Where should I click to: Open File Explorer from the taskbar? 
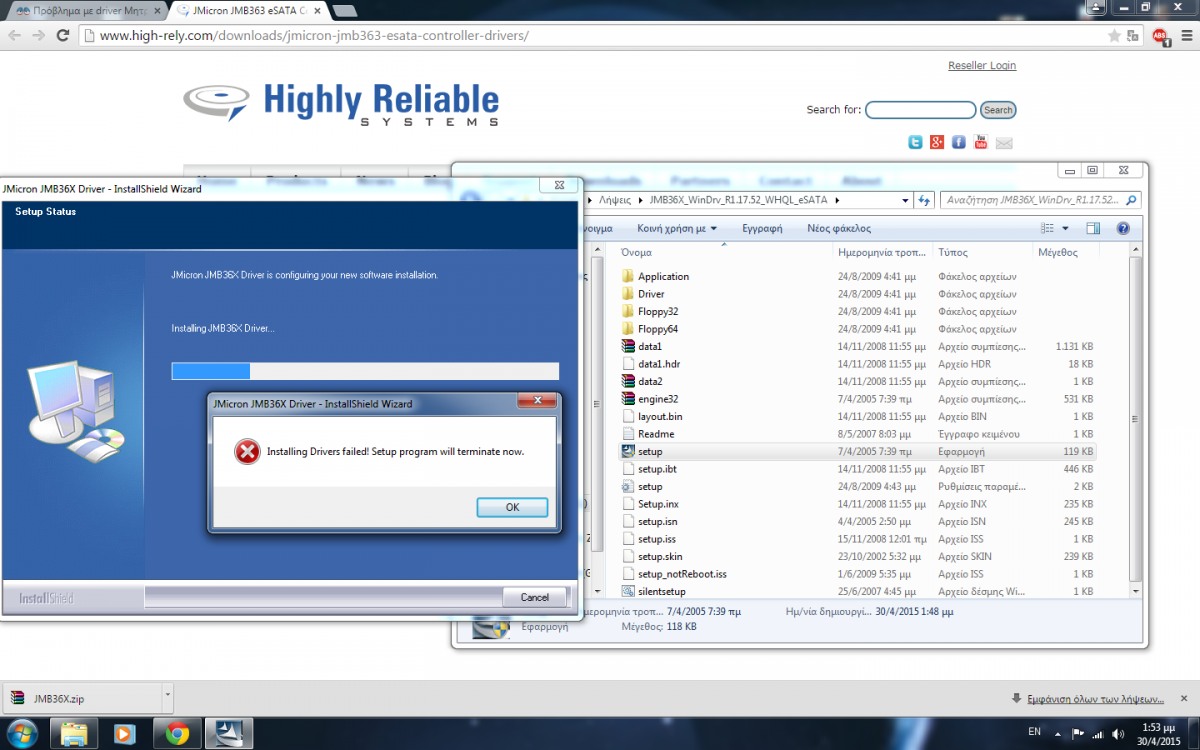(x=74, y=734)
